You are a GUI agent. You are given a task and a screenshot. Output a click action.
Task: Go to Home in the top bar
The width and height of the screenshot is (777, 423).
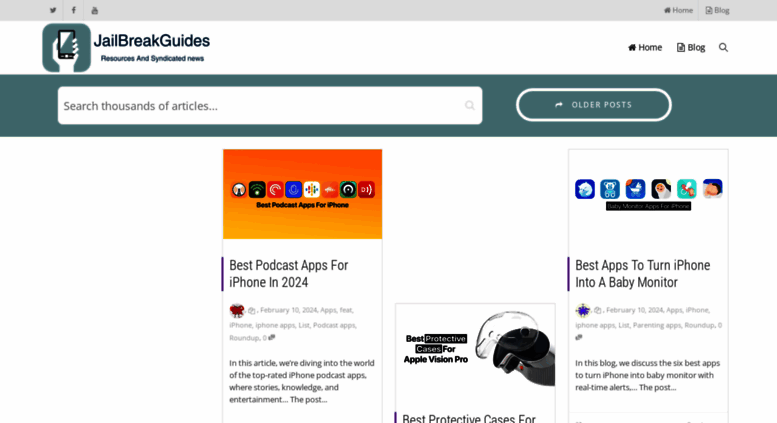click(678, 10)
